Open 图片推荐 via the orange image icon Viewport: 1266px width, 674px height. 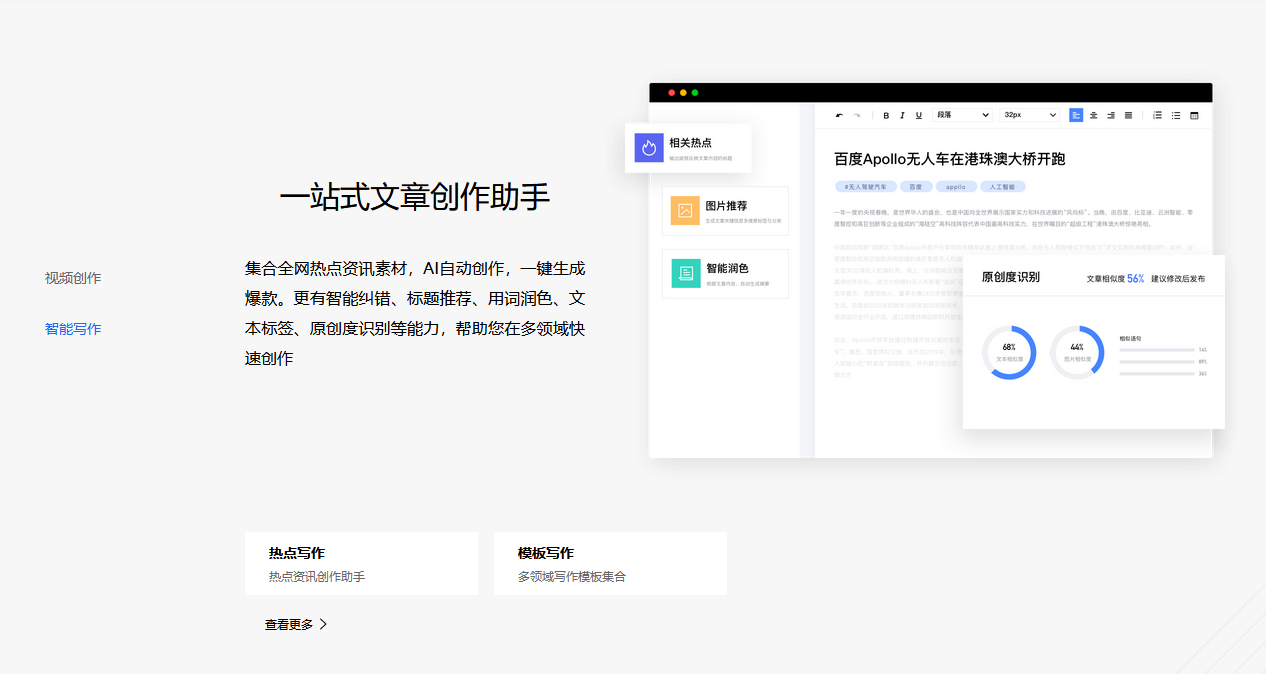coord(684,210)
